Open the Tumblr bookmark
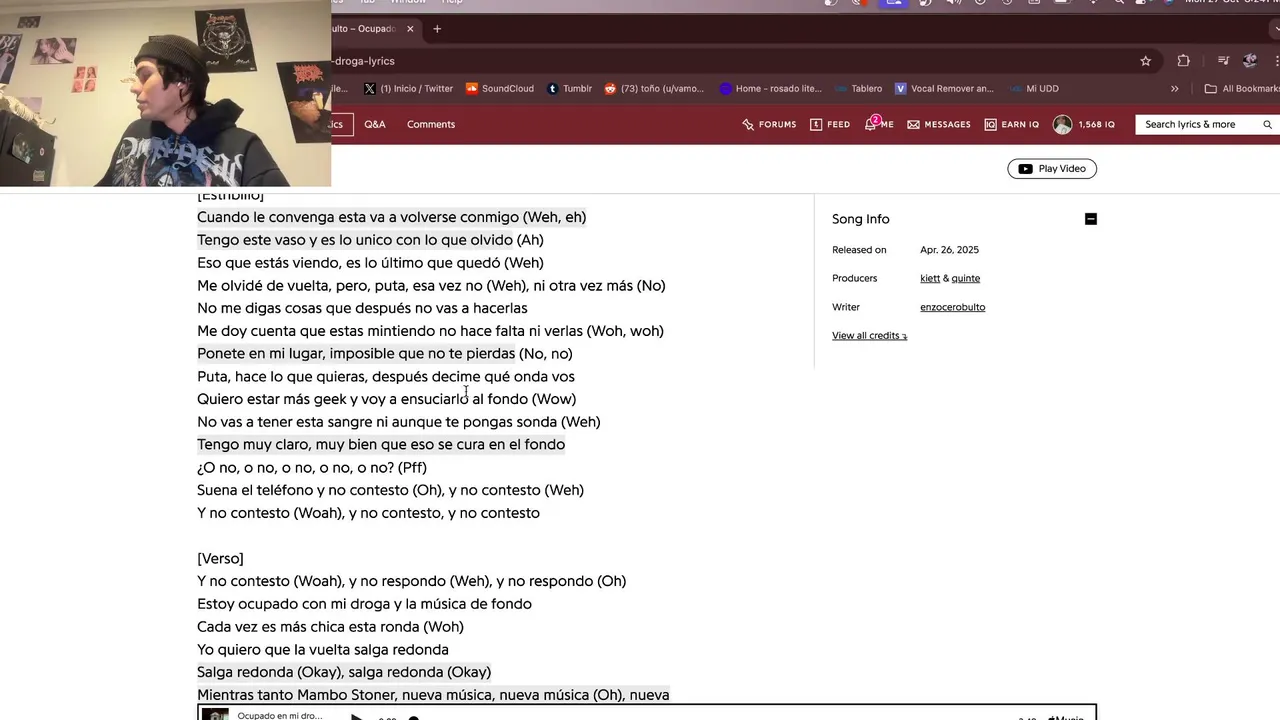This screenshot has width=1280, height=720. pyautogui.click(x=570, y=89)
